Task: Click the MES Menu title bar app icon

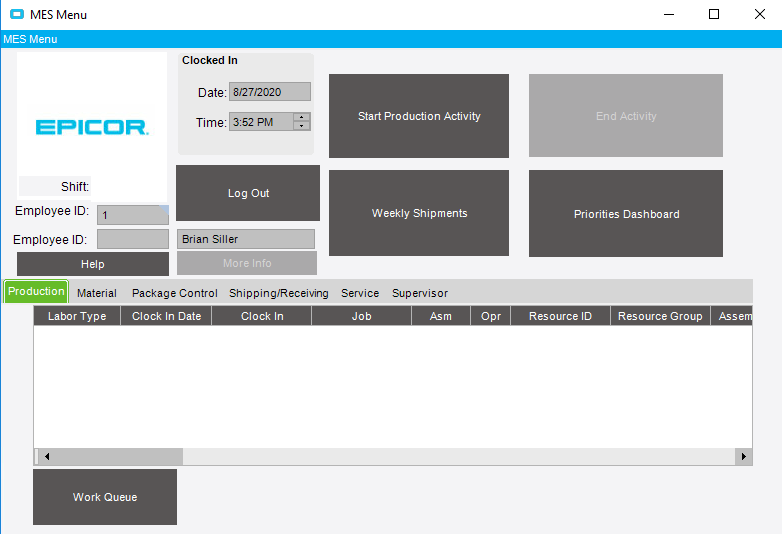Action: pyautogui.click(x=17, y=14)
